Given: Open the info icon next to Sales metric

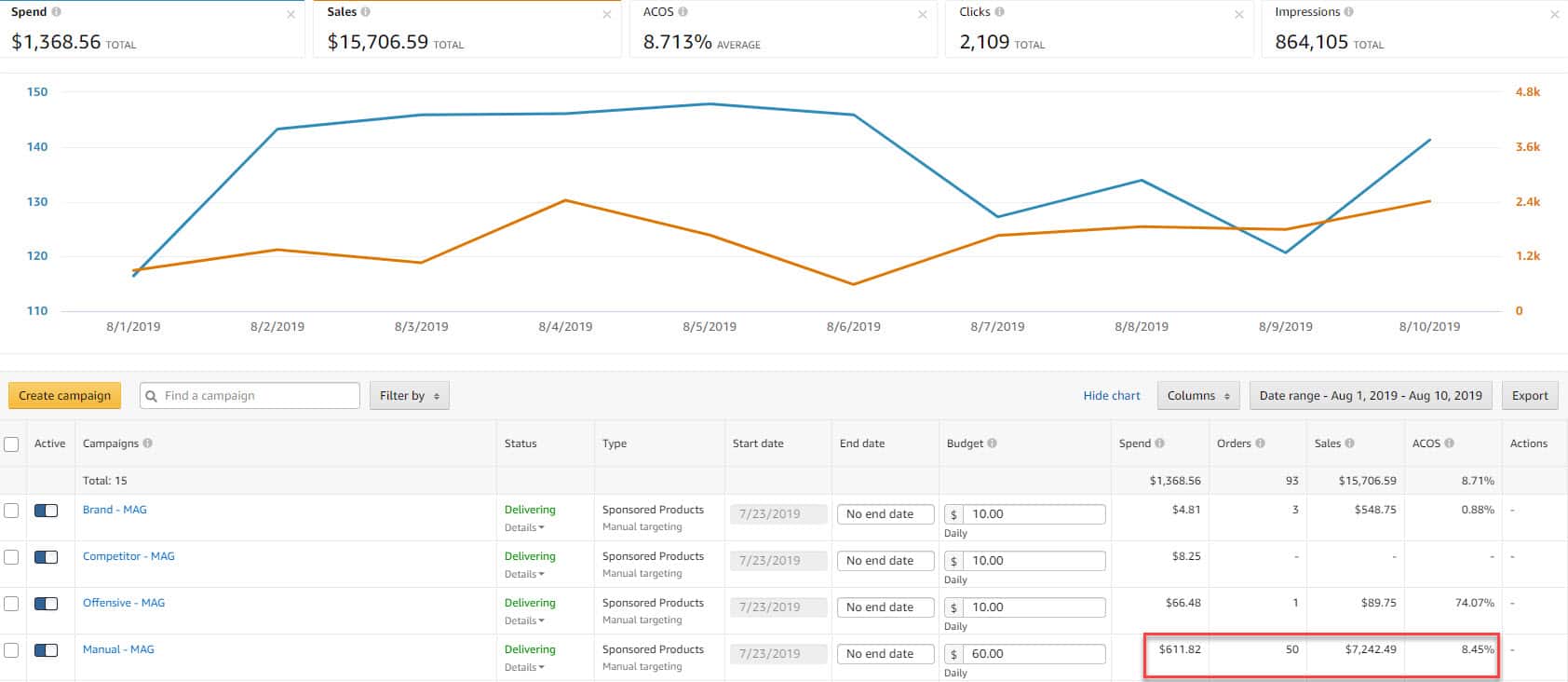Looking at the screenshot, I should point(365,12).
